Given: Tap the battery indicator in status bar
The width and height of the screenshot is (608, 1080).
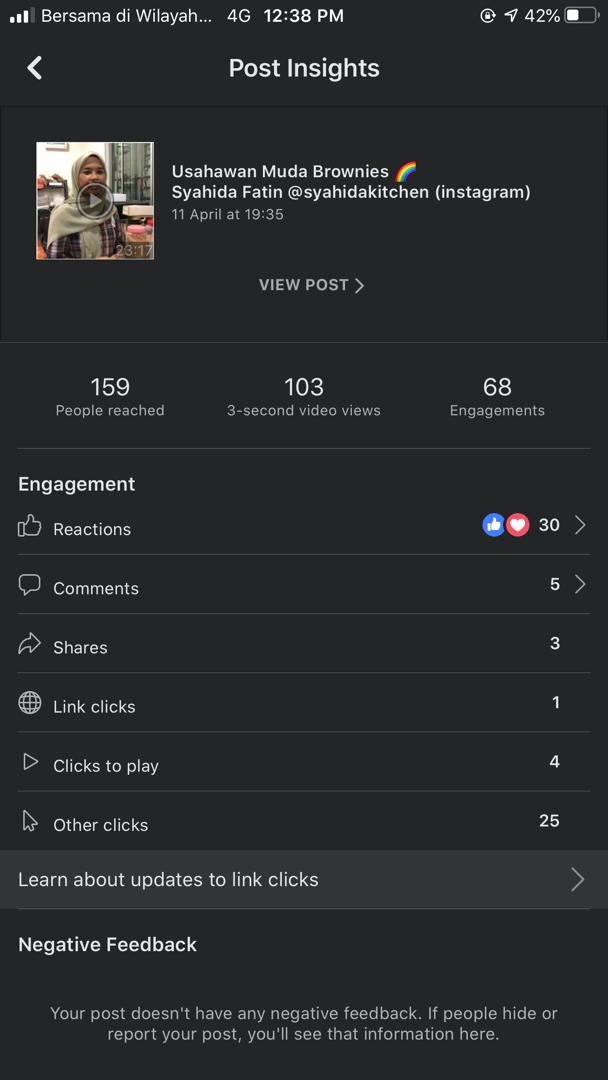Looking at the screenshot, I should click(580, 16).
